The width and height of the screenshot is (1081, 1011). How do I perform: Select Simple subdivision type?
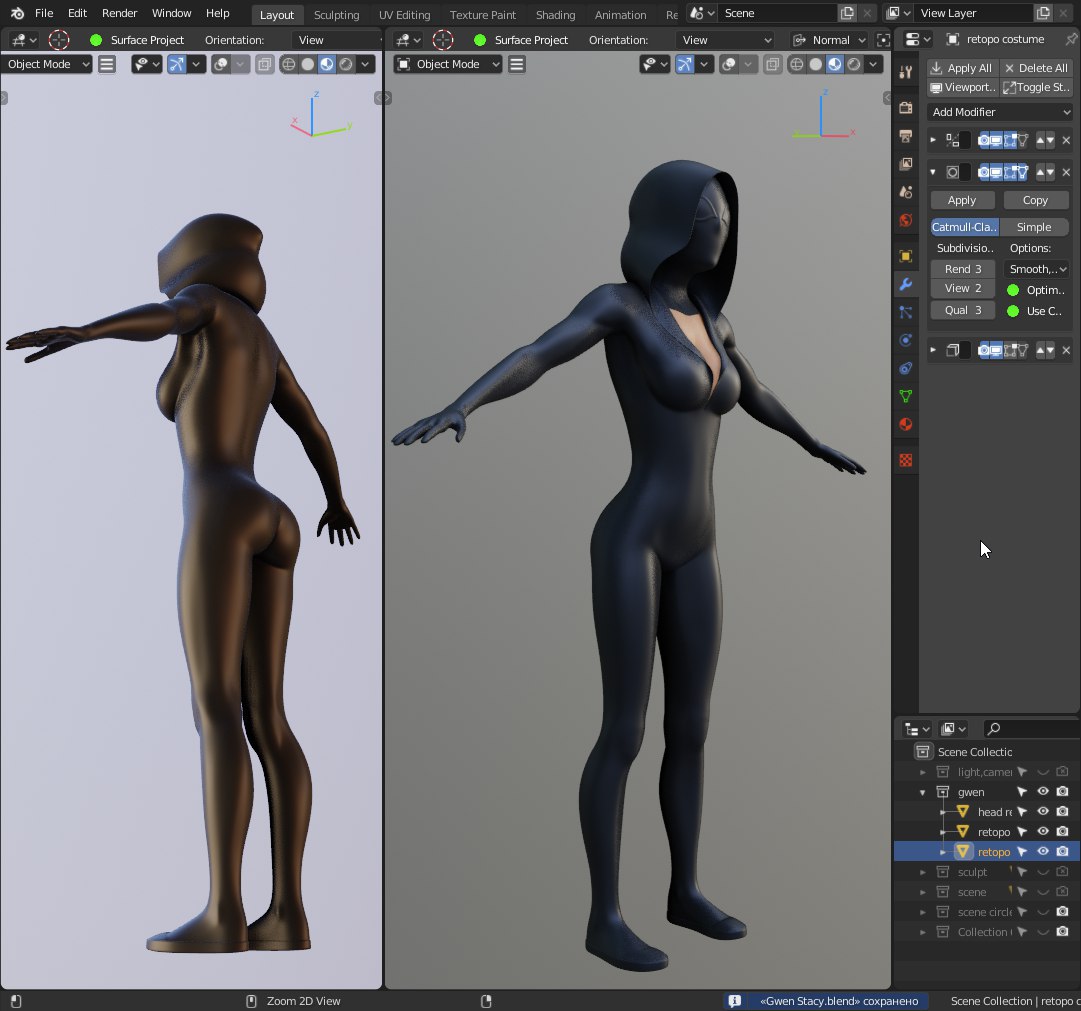pos(1033,227)
